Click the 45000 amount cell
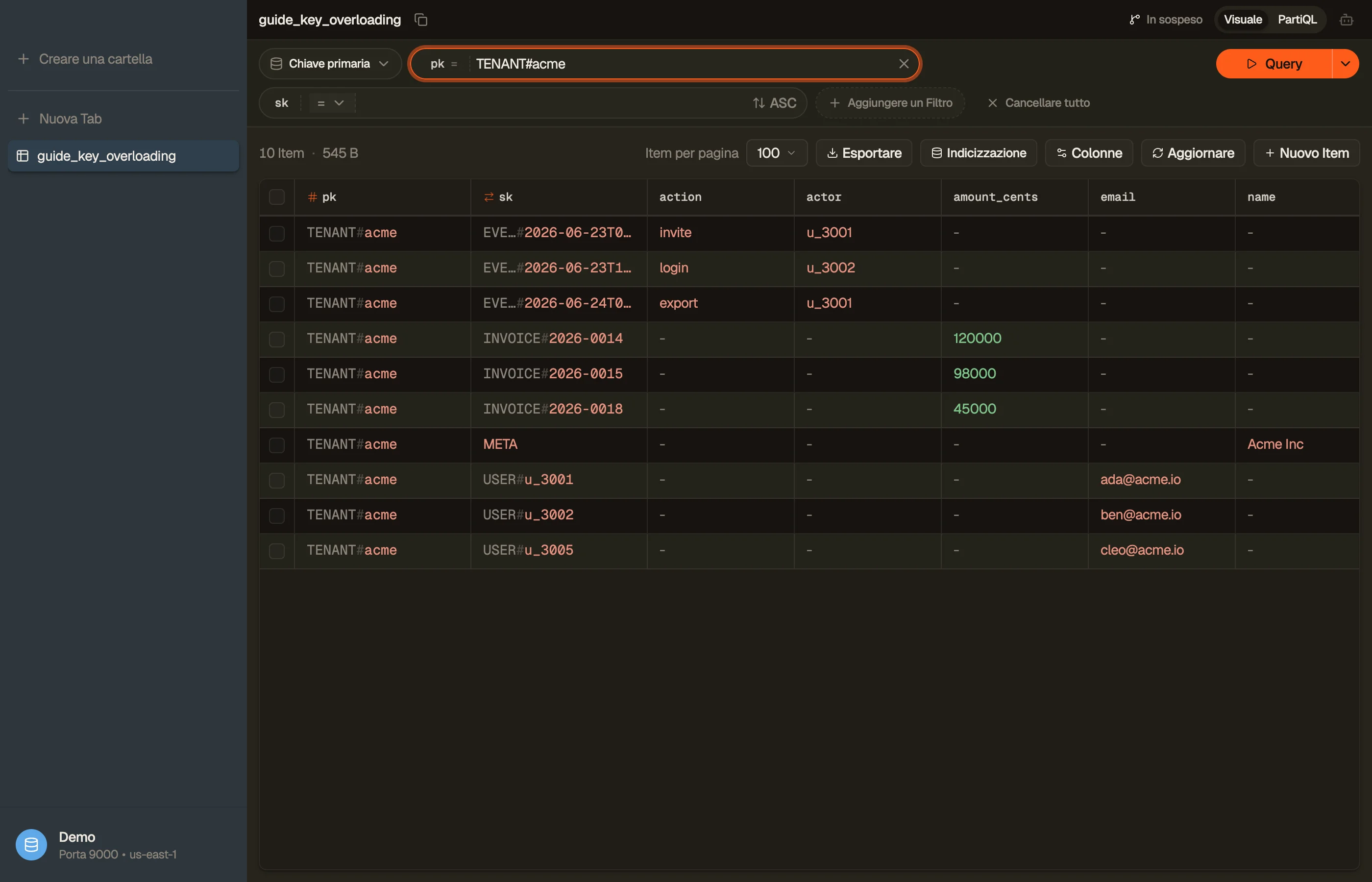The image size is (1372, 882). click(1015, 409)
